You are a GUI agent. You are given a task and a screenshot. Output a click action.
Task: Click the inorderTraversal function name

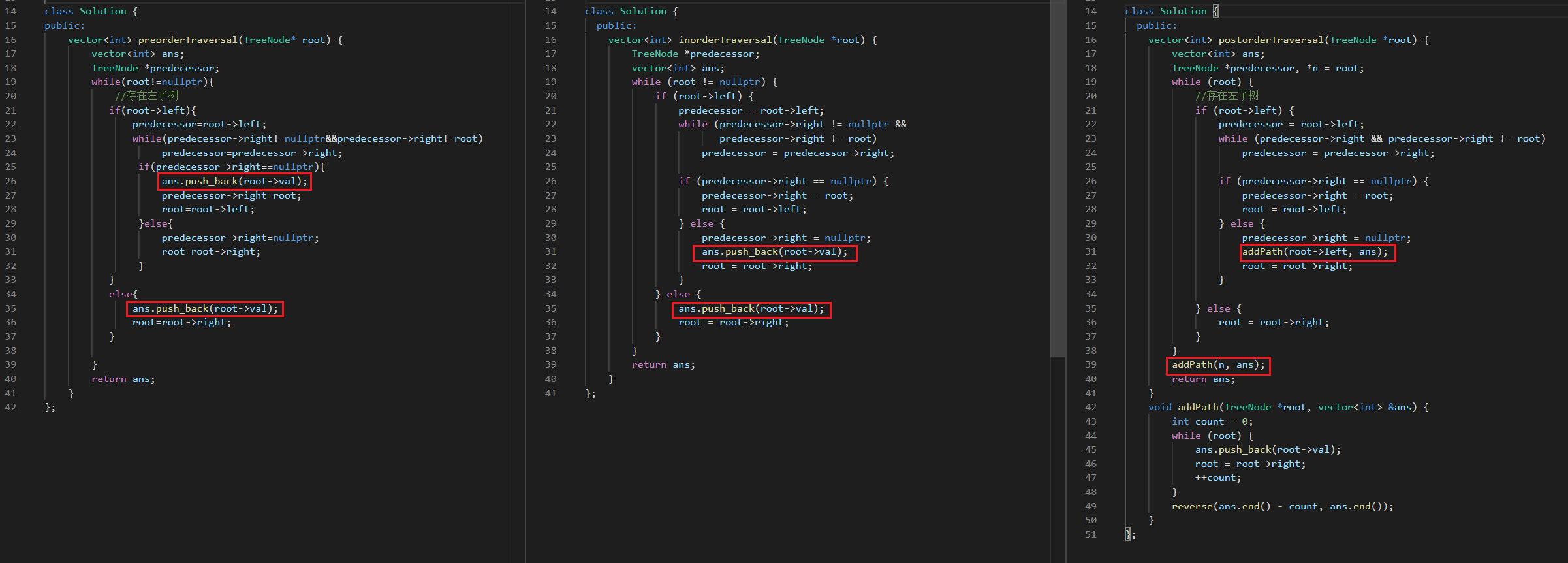(725, 40)
